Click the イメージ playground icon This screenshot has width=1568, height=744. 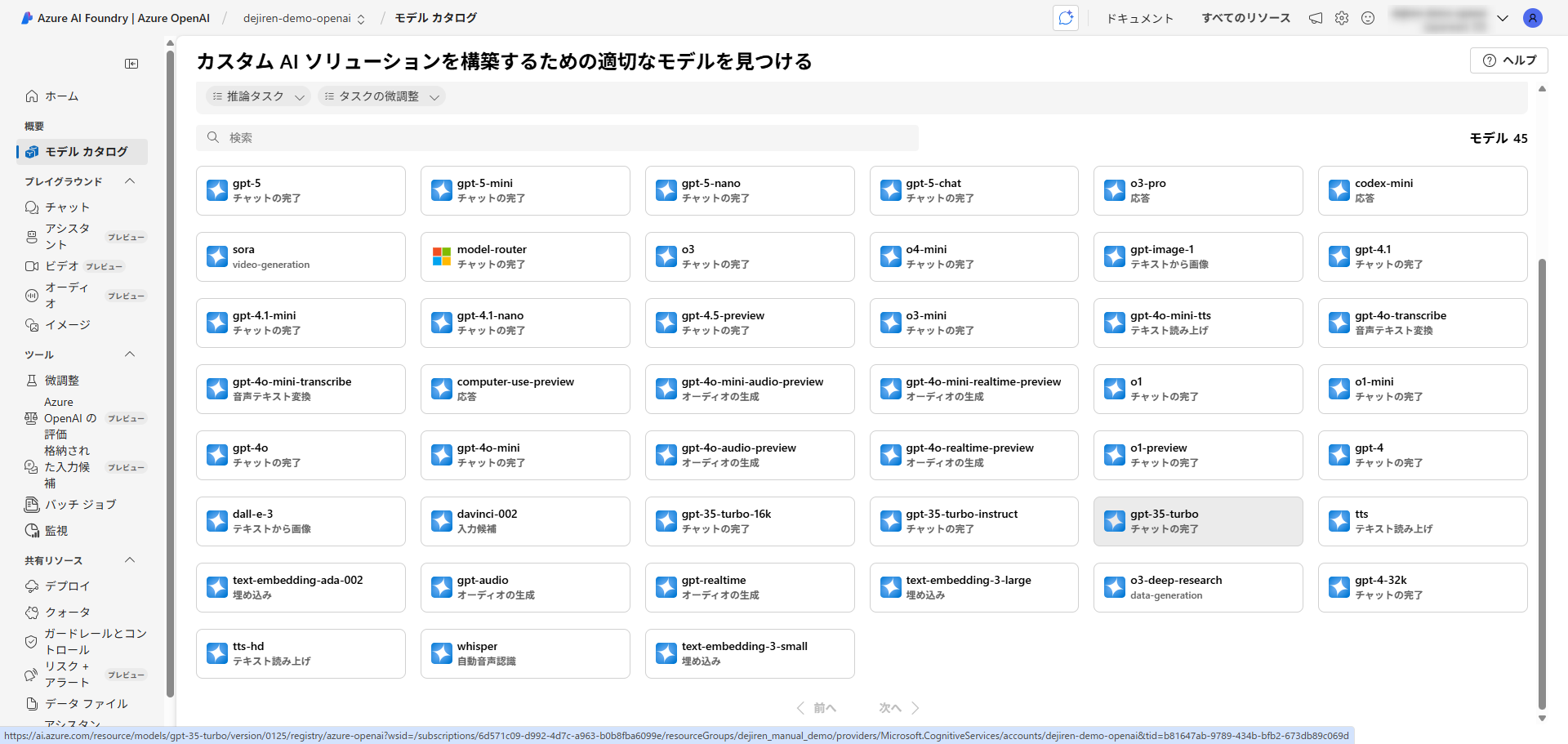(x=32, y=325)
